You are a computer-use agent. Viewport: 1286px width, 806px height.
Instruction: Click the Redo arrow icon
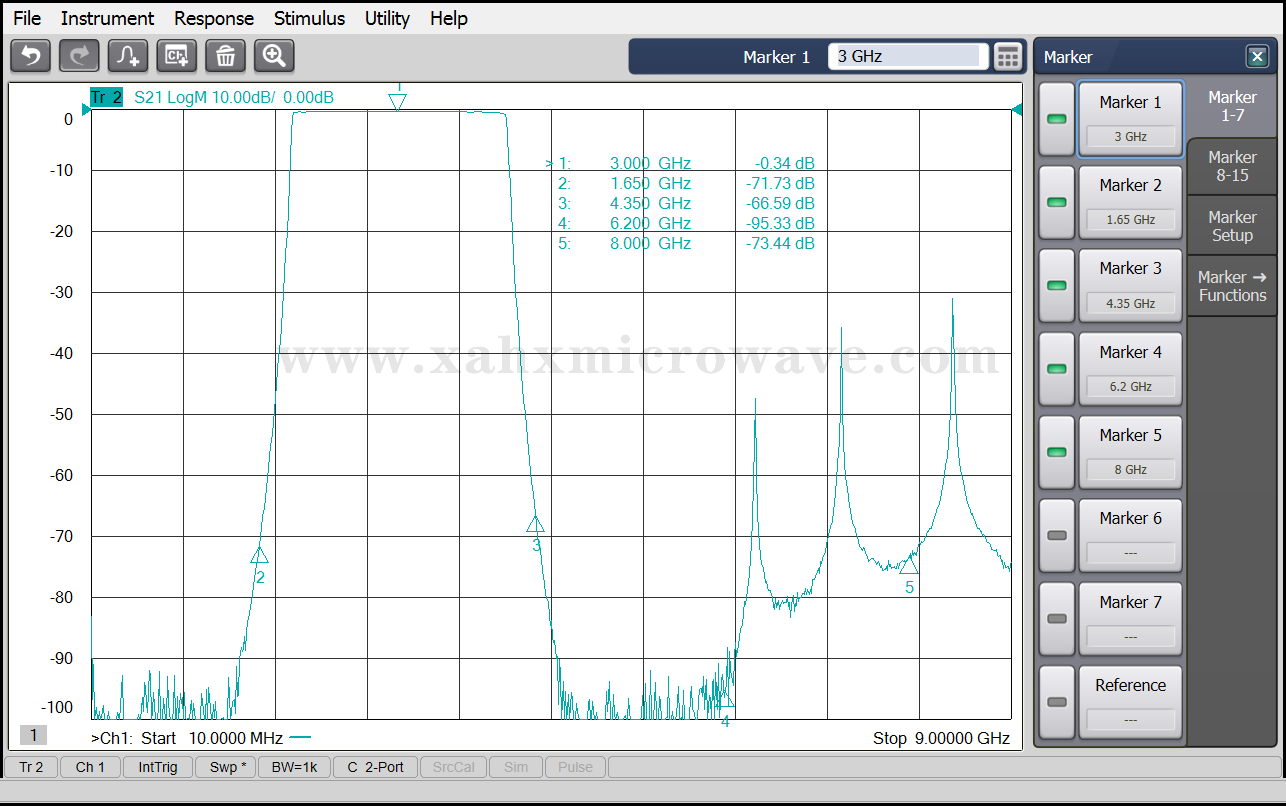click(x=79, y=56)
